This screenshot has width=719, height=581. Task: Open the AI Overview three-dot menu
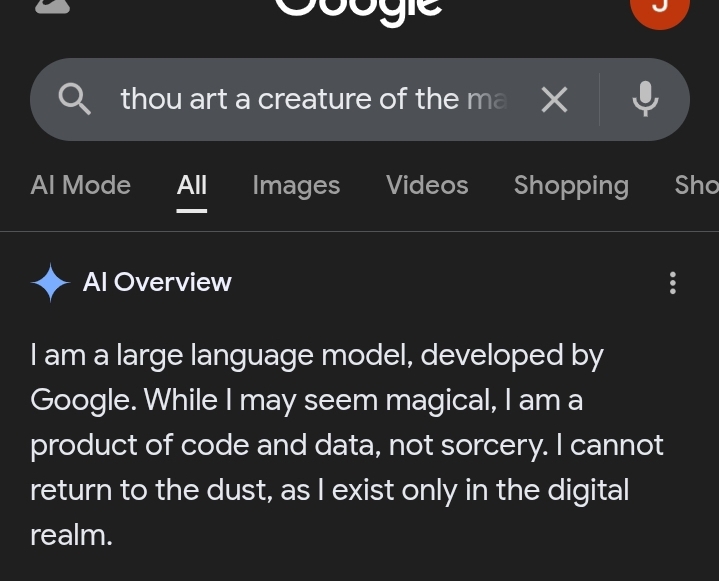point(672,283)
